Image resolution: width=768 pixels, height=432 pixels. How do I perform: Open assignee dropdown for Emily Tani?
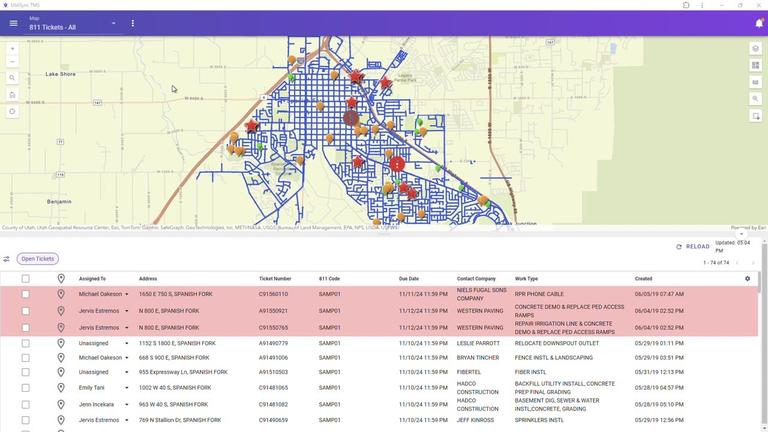tap(127, 388)
